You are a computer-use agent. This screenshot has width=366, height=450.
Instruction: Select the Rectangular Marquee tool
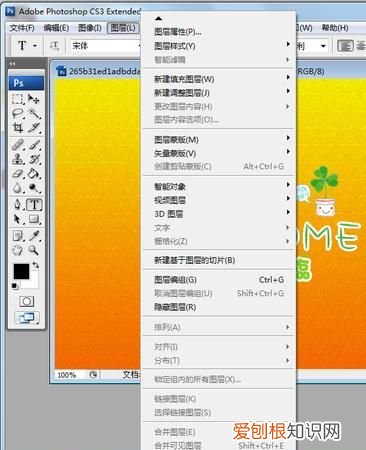coord(18,99)
